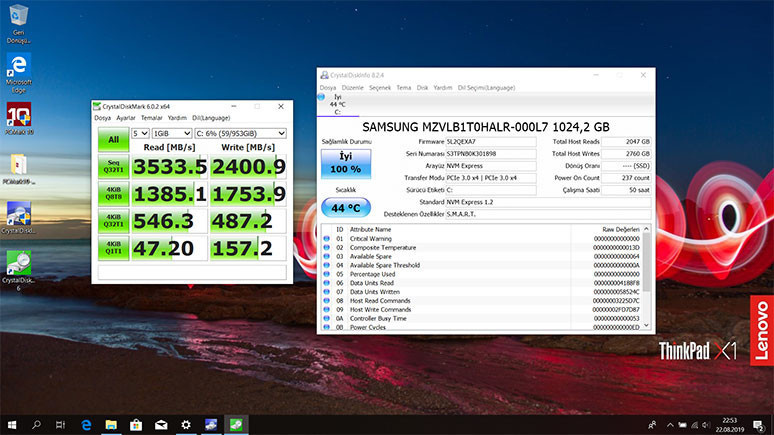Click CrystalDiskMark comment text field
774x435 pixels.
pyautogui.click(x=192, y=272)
